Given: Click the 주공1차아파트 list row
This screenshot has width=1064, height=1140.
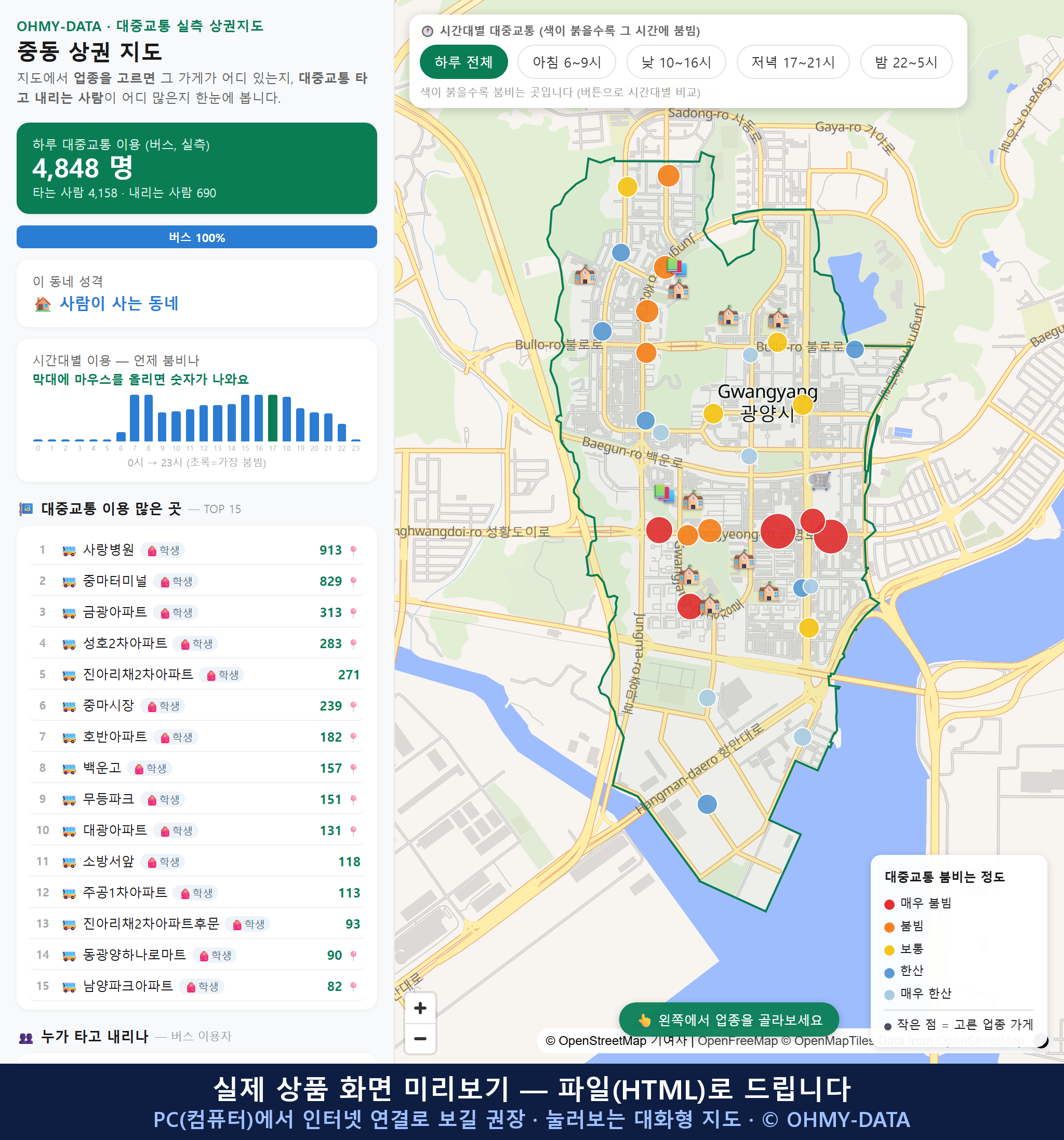Looking at the screenshot, I should (x=197, y=892).
